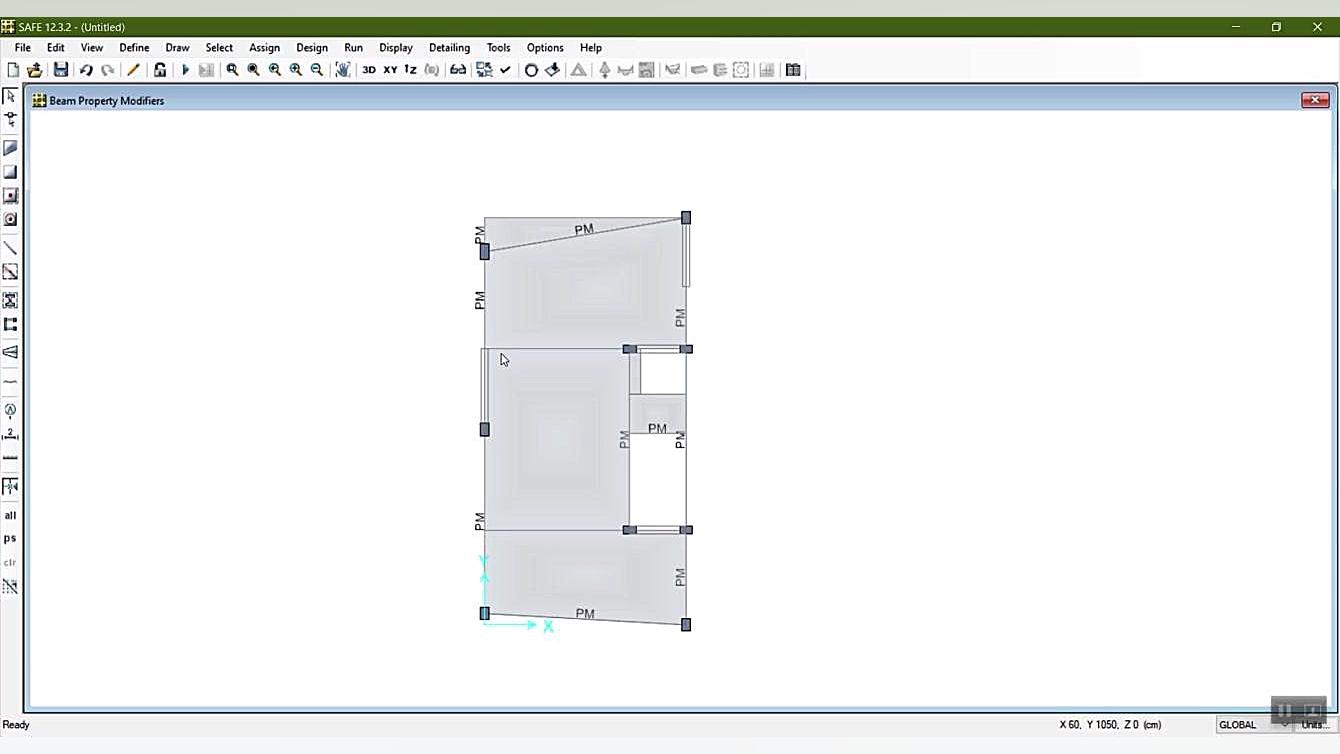Click the Draw Dimension Lines tool

pos(10,434)
